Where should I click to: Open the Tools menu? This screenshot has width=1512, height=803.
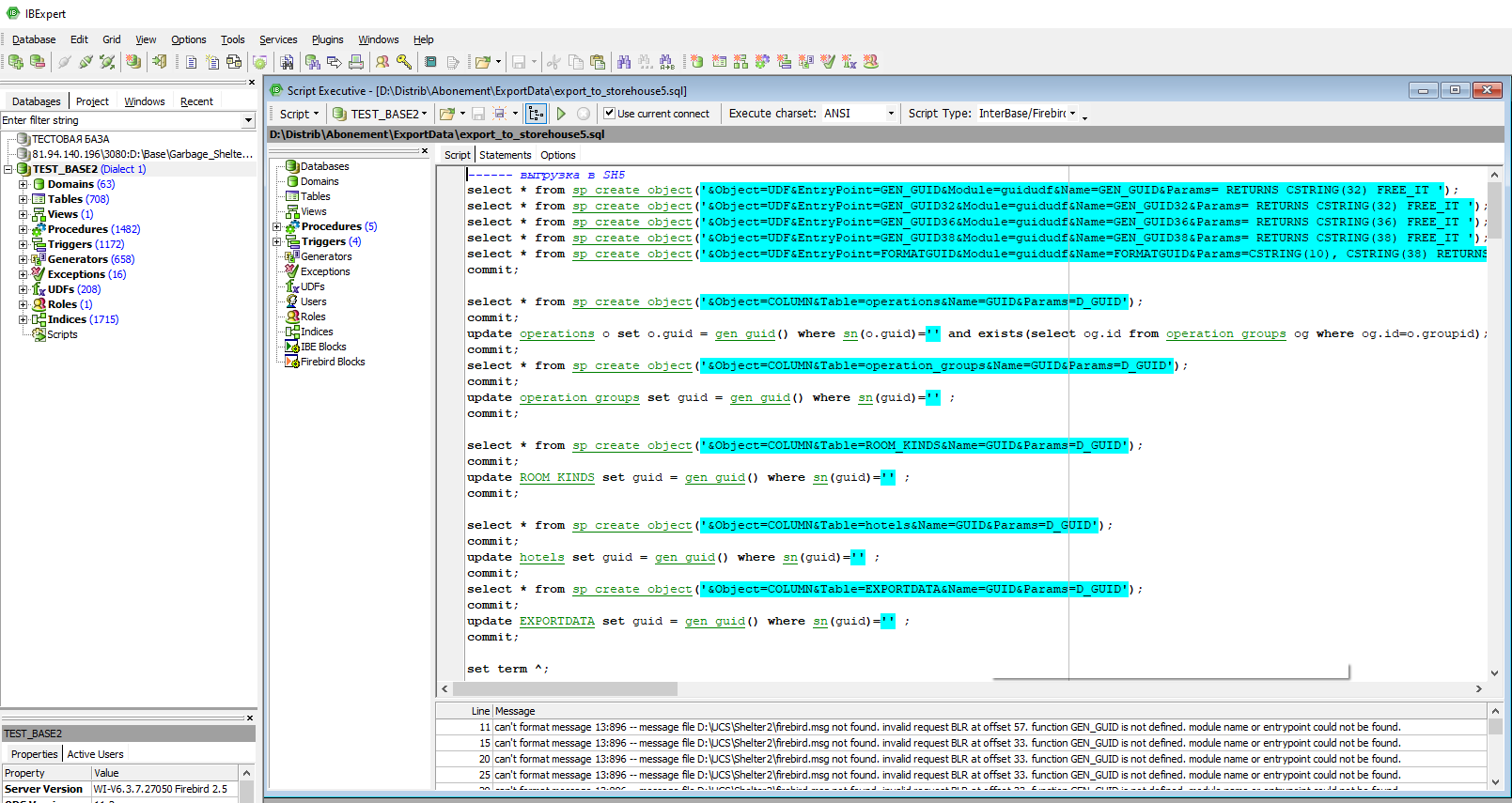point(232,39)
